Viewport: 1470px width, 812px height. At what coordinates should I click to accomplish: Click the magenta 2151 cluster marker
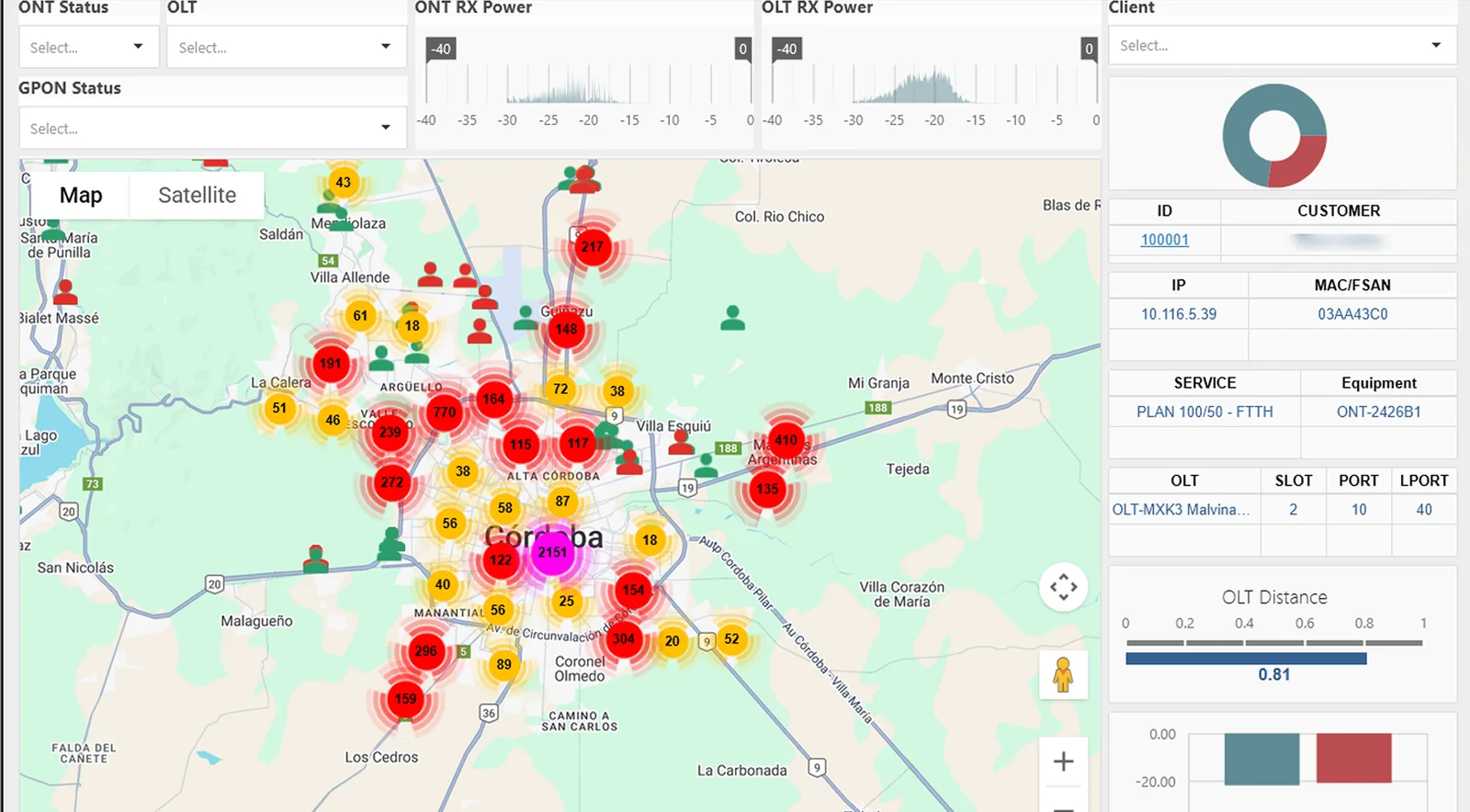point(552,552)
